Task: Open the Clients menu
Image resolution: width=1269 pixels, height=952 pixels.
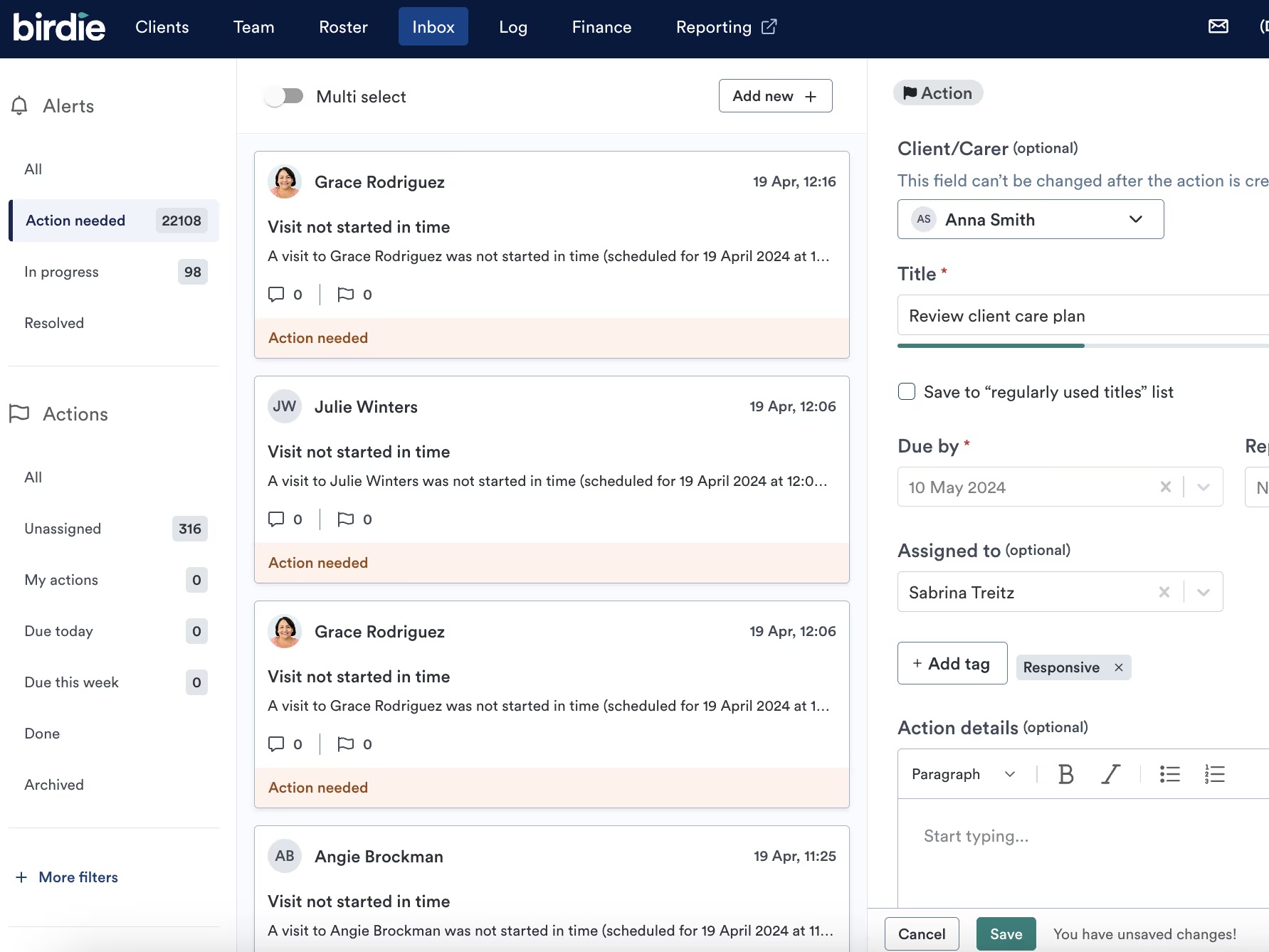Action: 162,27
